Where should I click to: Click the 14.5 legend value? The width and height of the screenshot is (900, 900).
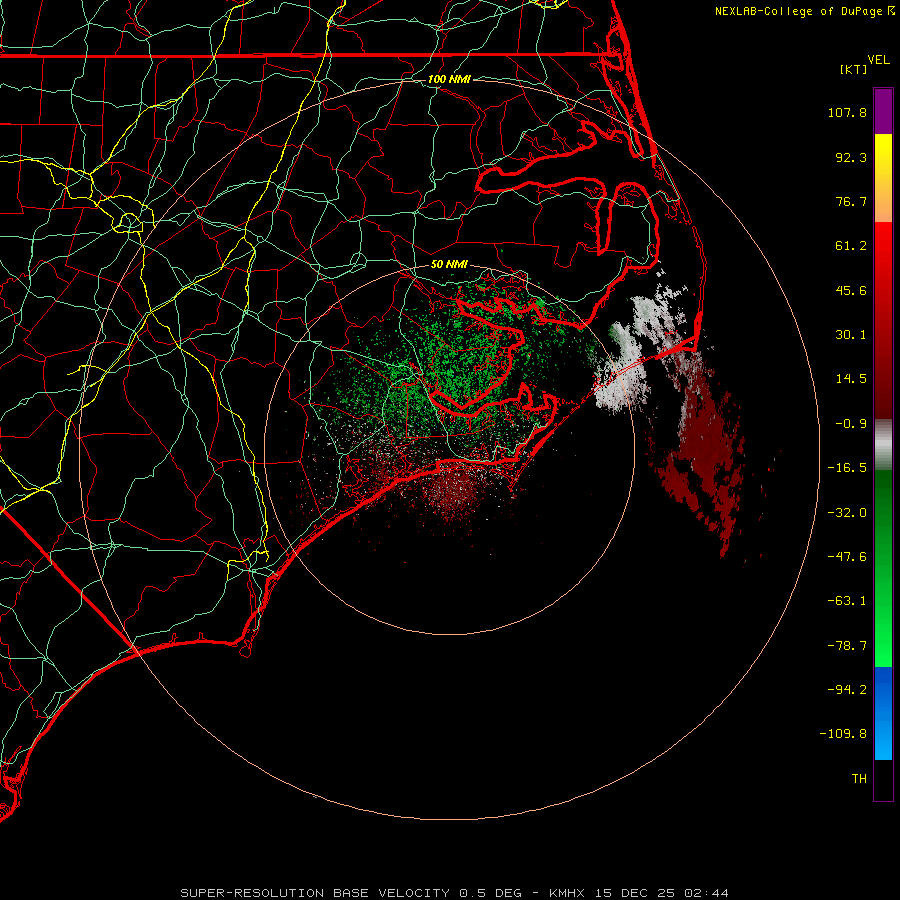pos(851,379)
